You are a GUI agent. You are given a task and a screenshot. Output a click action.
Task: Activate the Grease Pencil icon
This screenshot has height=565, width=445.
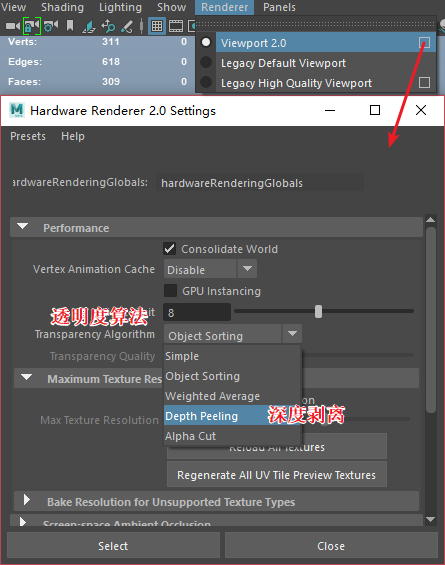pyautogui.click(x=127, y=26)
